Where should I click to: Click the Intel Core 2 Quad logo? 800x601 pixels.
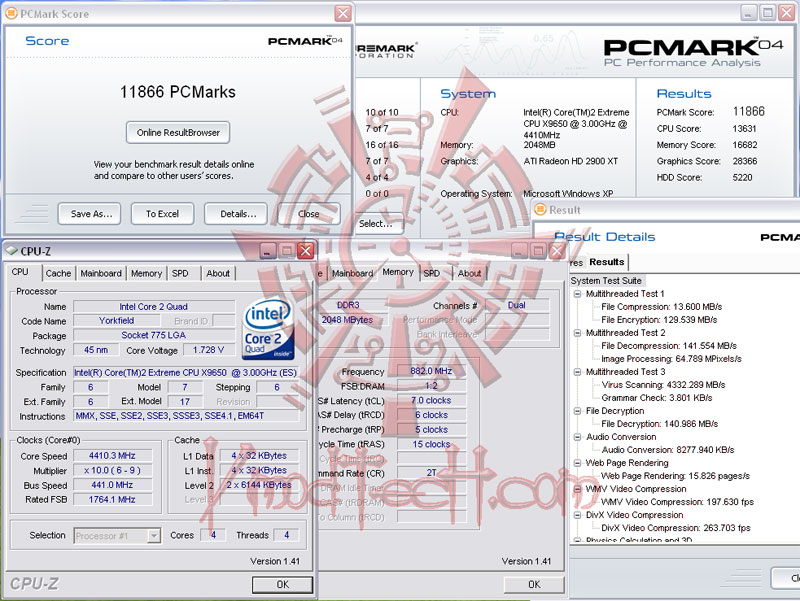pyautogui.click(x=267, y=328)
